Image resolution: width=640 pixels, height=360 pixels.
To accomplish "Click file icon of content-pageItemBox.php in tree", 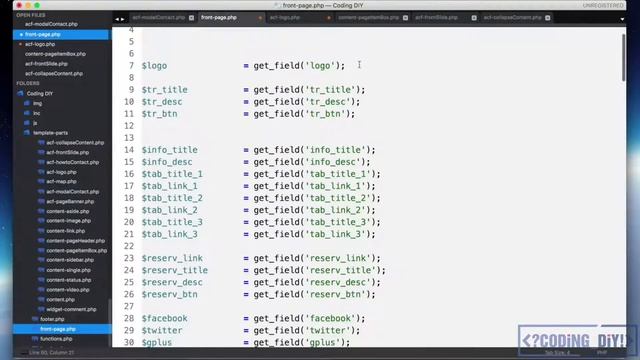I will click(x=41, y=250).
